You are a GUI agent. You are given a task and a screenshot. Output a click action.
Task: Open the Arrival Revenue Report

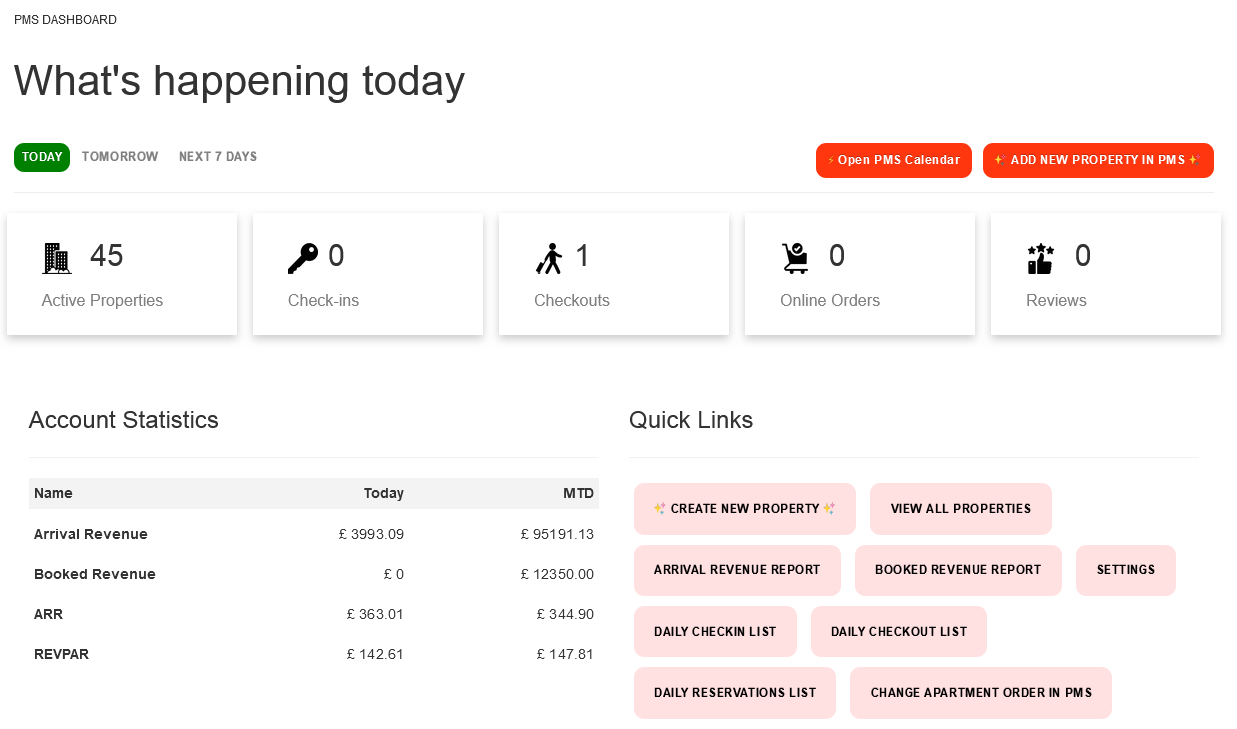tap(737, 570)
